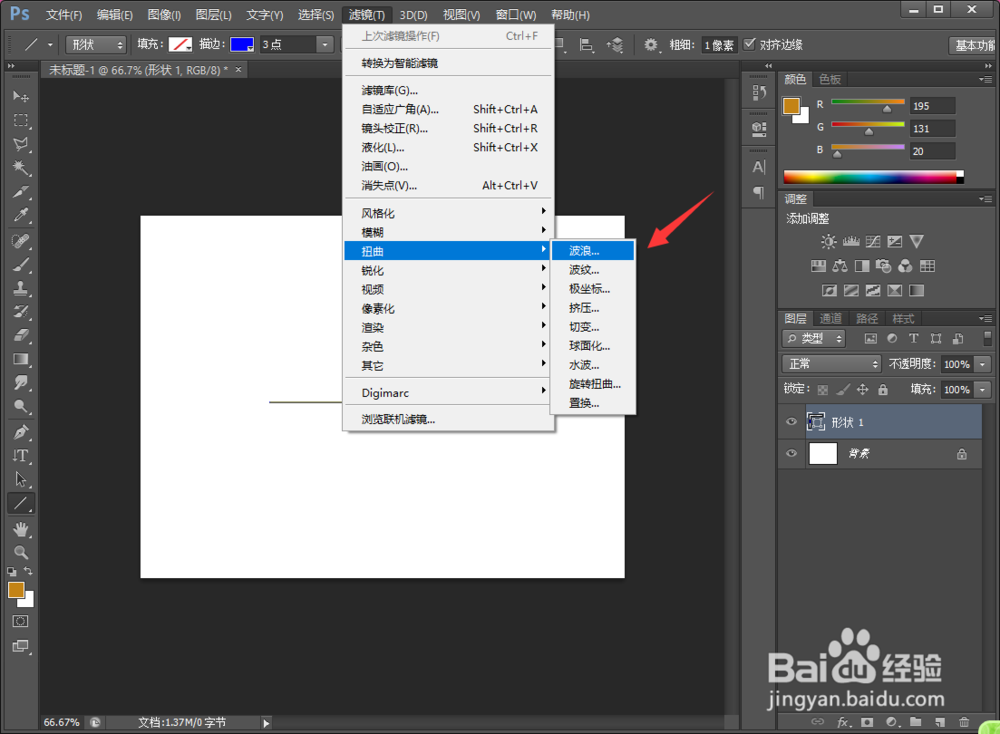Add Levels adjustment
1000x734 pixels.
851,242
